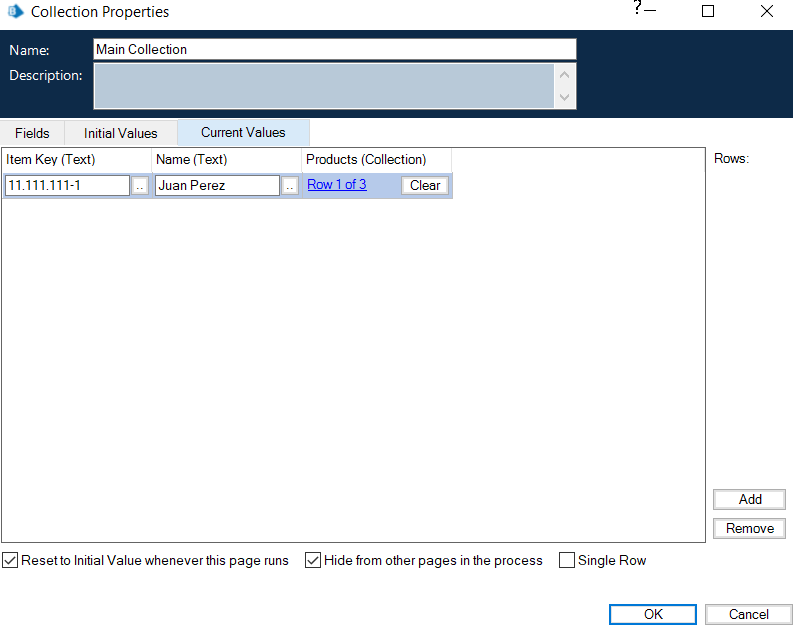
Task: Remove the selected collection row
Action: coord(750,528)
